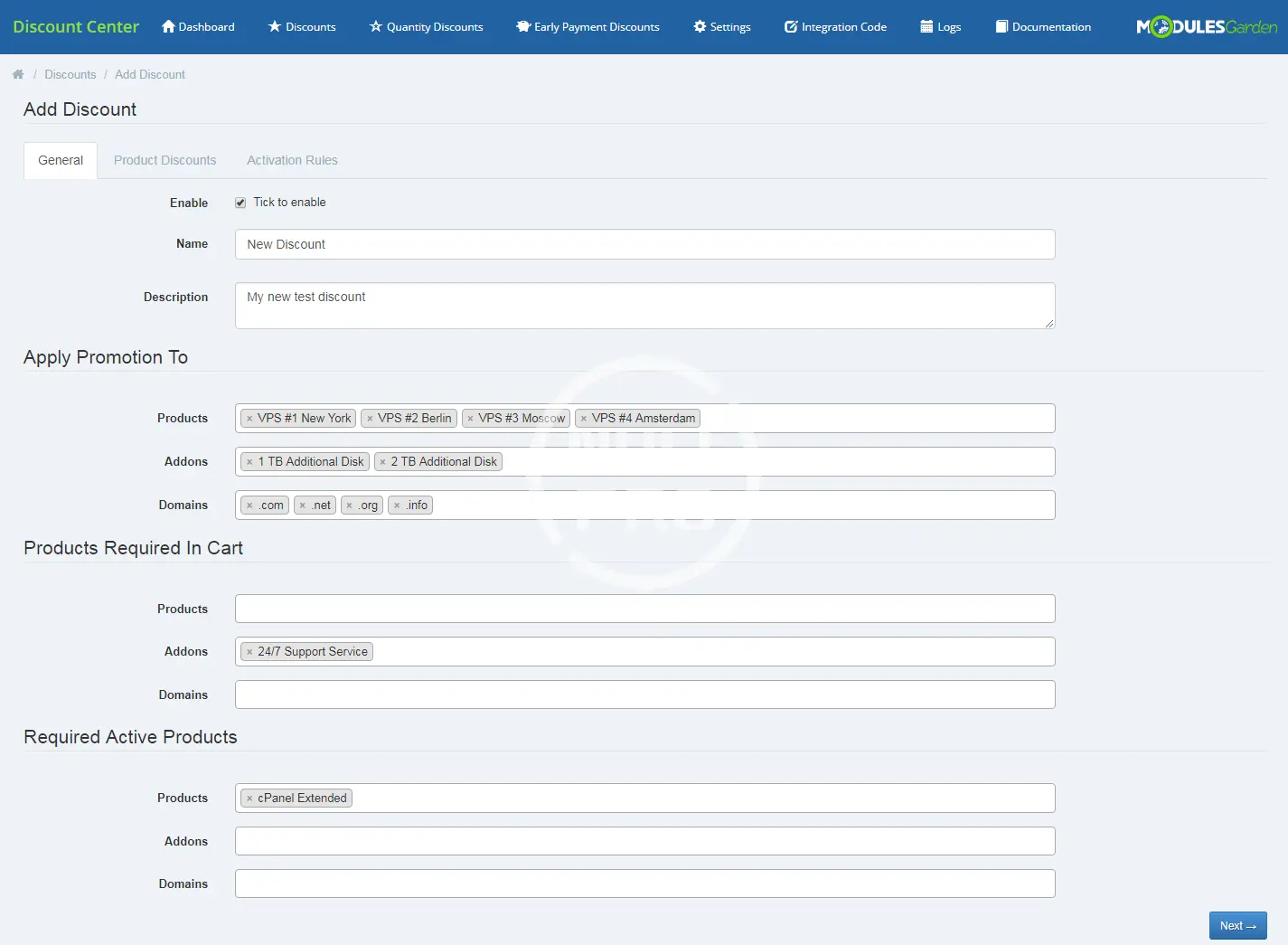The height and width of the screenshot is (945, 1288).
Task: Go back to Discounts via breadcrumb
Action: coord(71,74)
